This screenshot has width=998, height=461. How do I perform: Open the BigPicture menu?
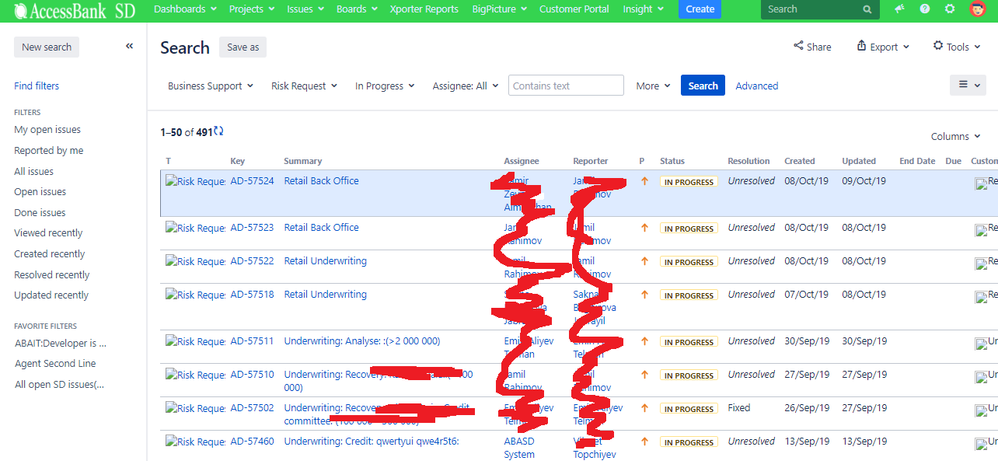pos(499,9)
